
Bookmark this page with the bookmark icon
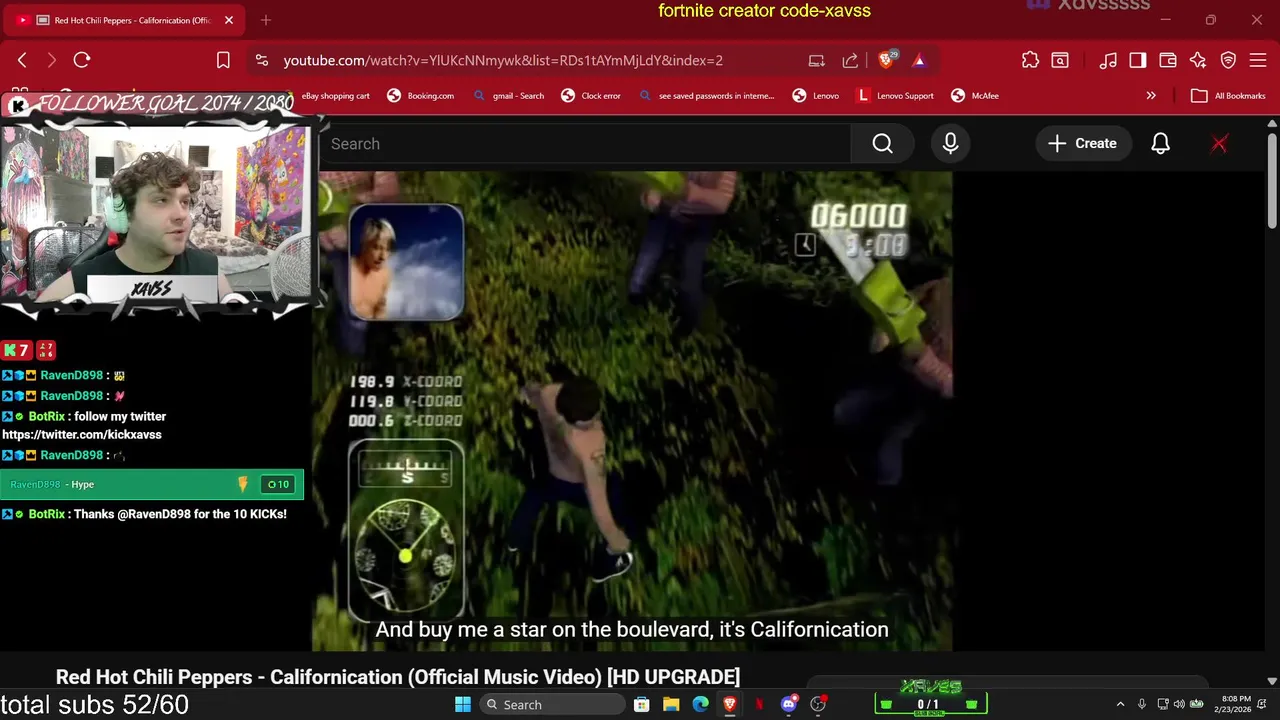(x=223, y=60)
